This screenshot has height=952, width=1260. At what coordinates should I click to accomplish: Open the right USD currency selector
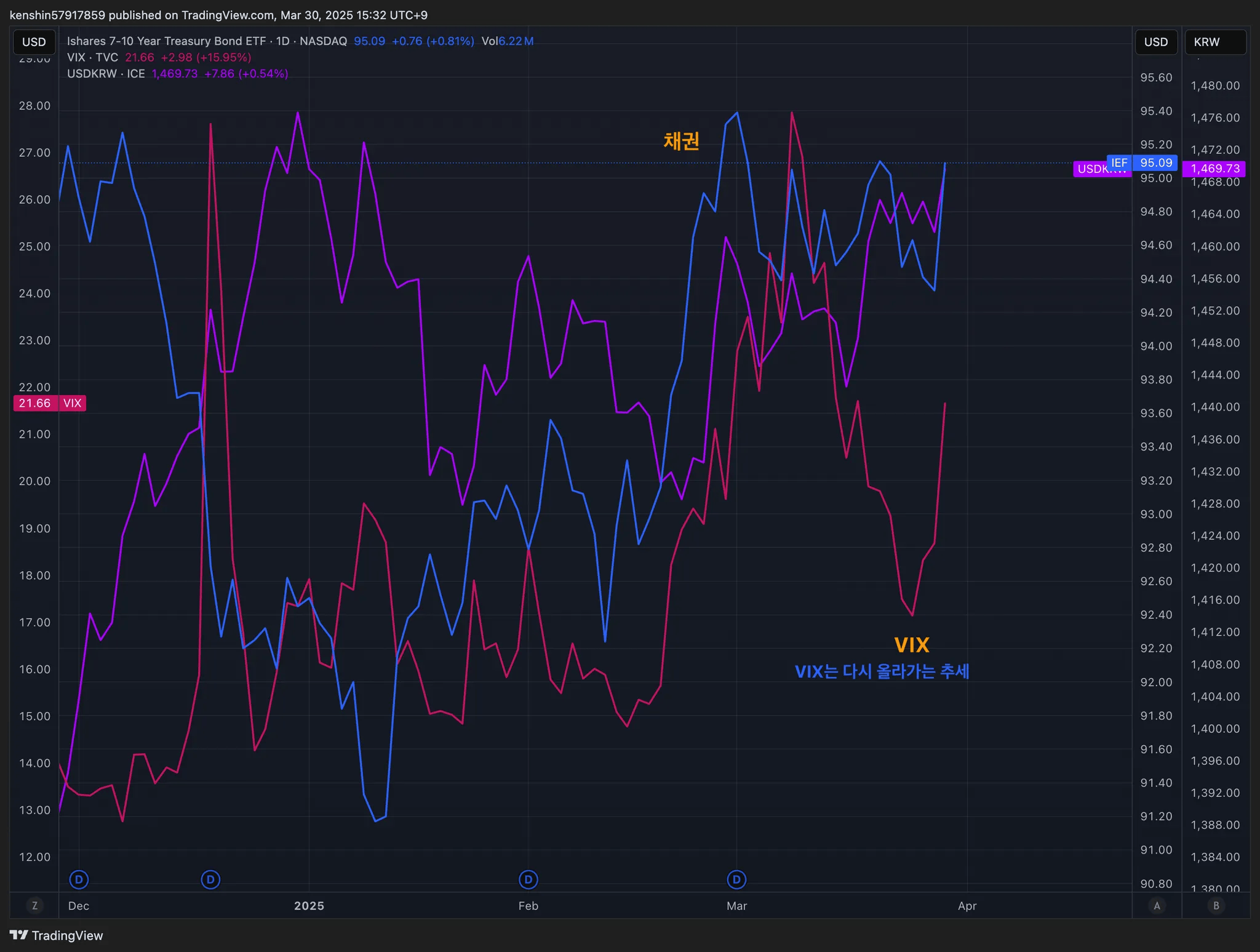point(1156,42)
